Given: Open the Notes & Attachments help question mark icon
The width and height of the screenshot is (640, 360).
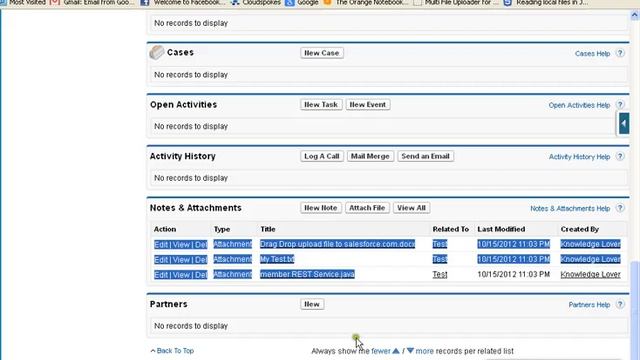Looking at the screenshot, I should tap(620, 208).
